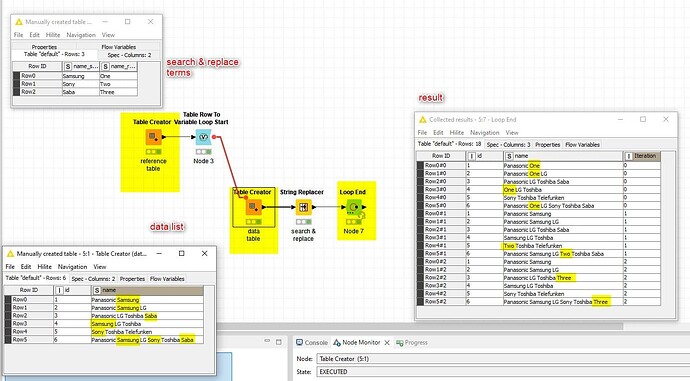Click the Console view icon
The width and height of the screenshot is (690, 381).
[299, 342]
